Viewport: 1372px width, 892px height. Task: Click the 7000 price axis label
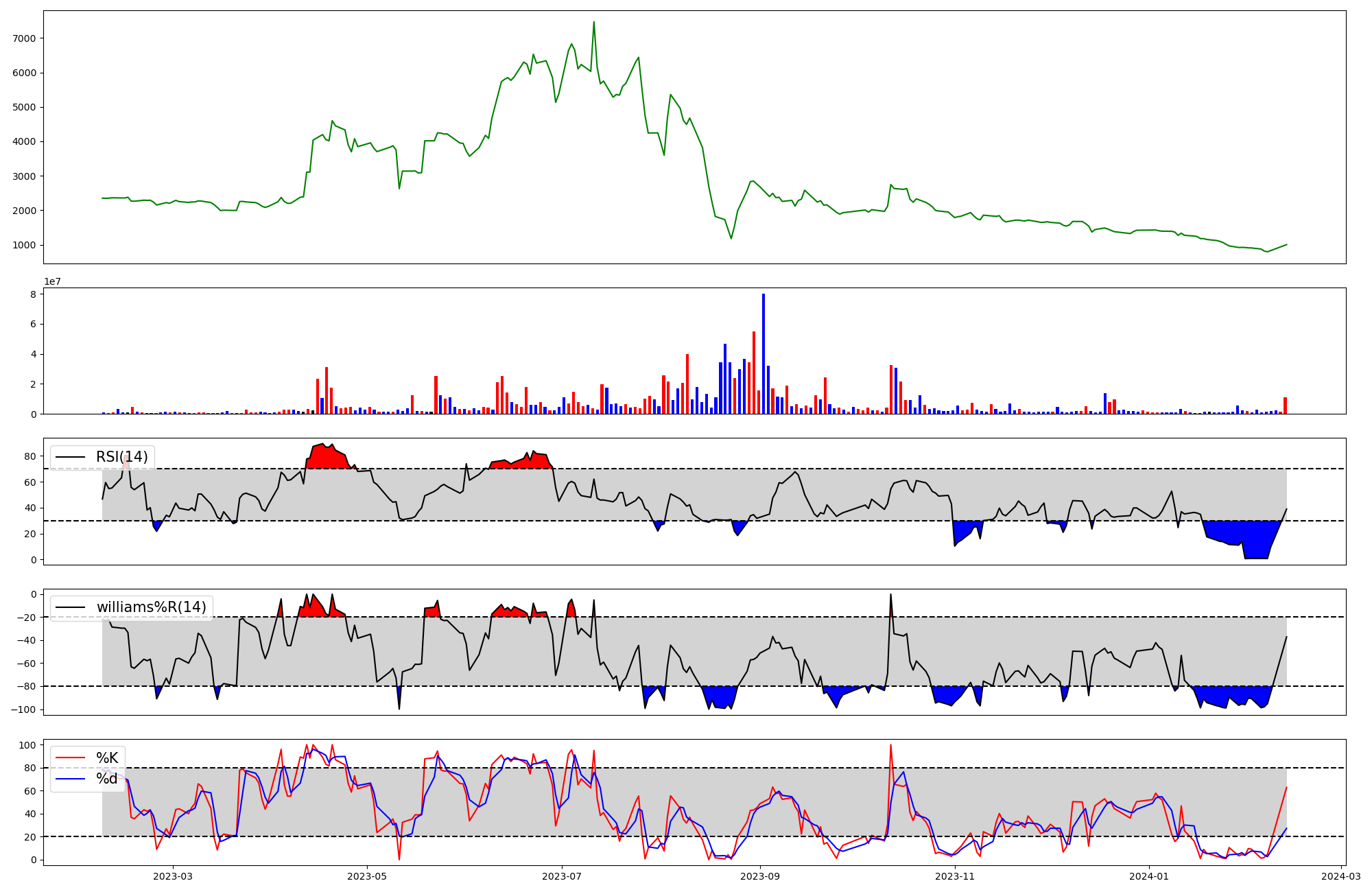[24, 38]
